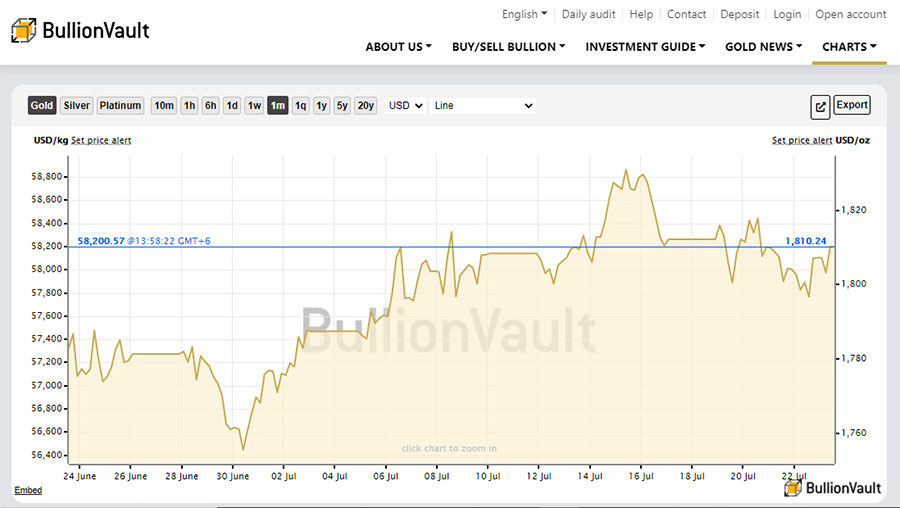
Task: Set time range to 20y
Action: tap(366, 106)
